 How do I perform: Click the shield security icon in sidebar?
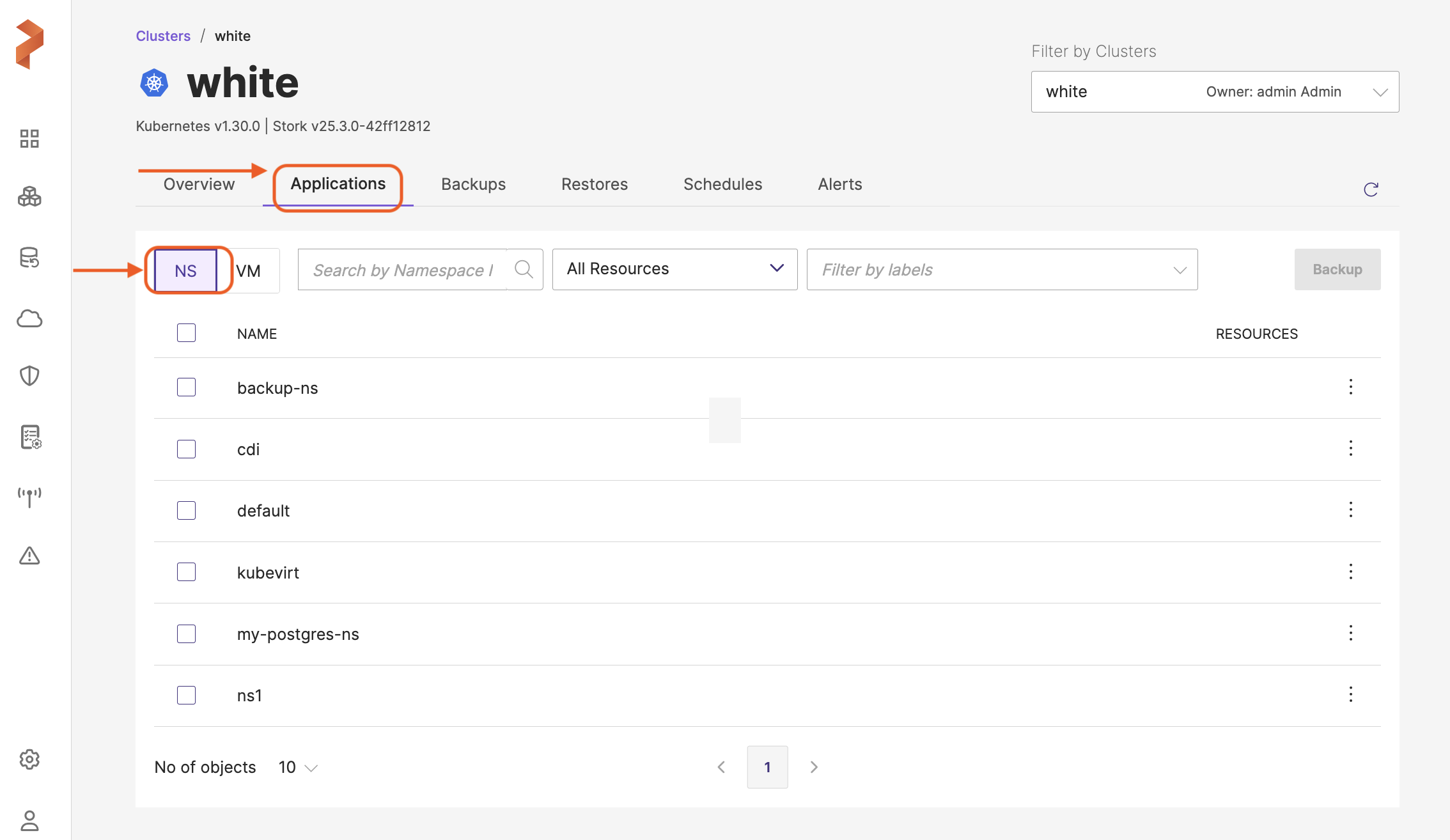[29, 376]
